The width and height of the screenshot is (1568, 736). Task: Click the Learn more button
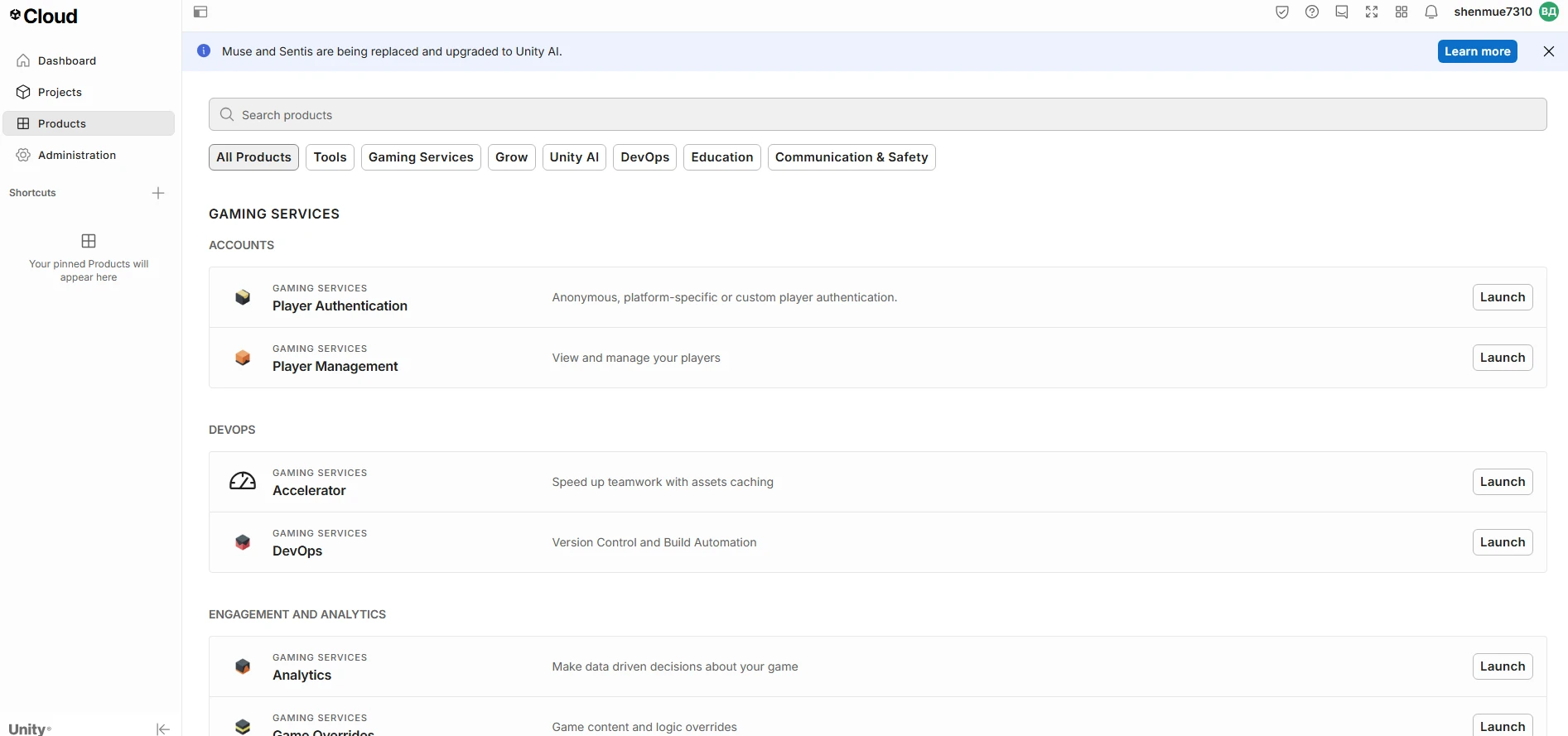pyautogui.click(x=1478, y=51)
